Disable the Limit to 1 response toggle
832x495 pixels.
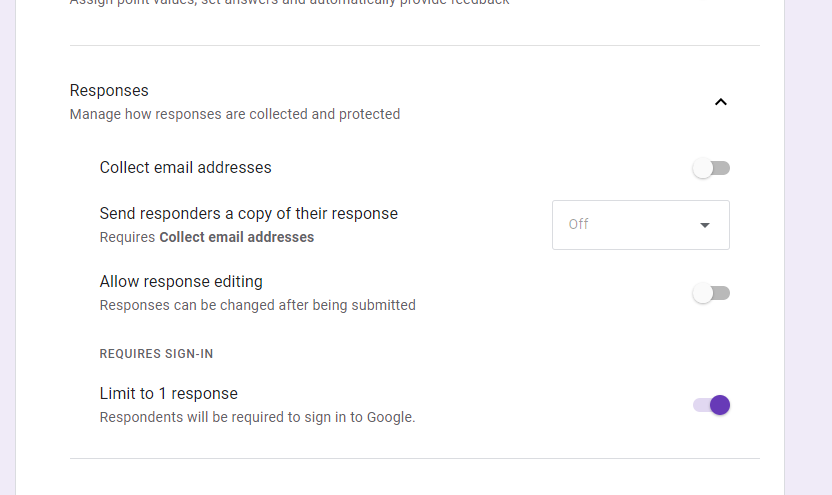click(x=711, y=405)
